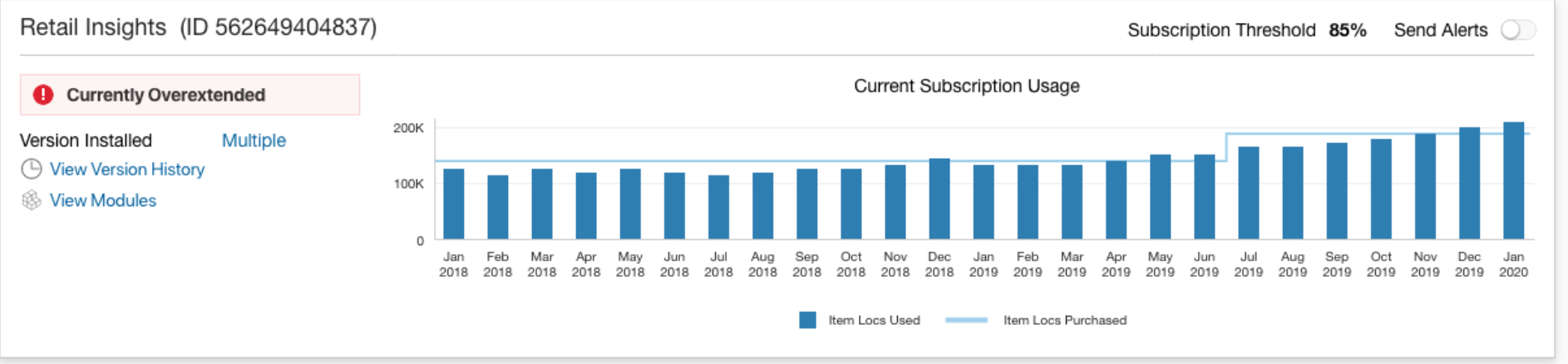Click the Currently Overextended status text
The image size is (1568, 364).
click(x=165, y=95)
